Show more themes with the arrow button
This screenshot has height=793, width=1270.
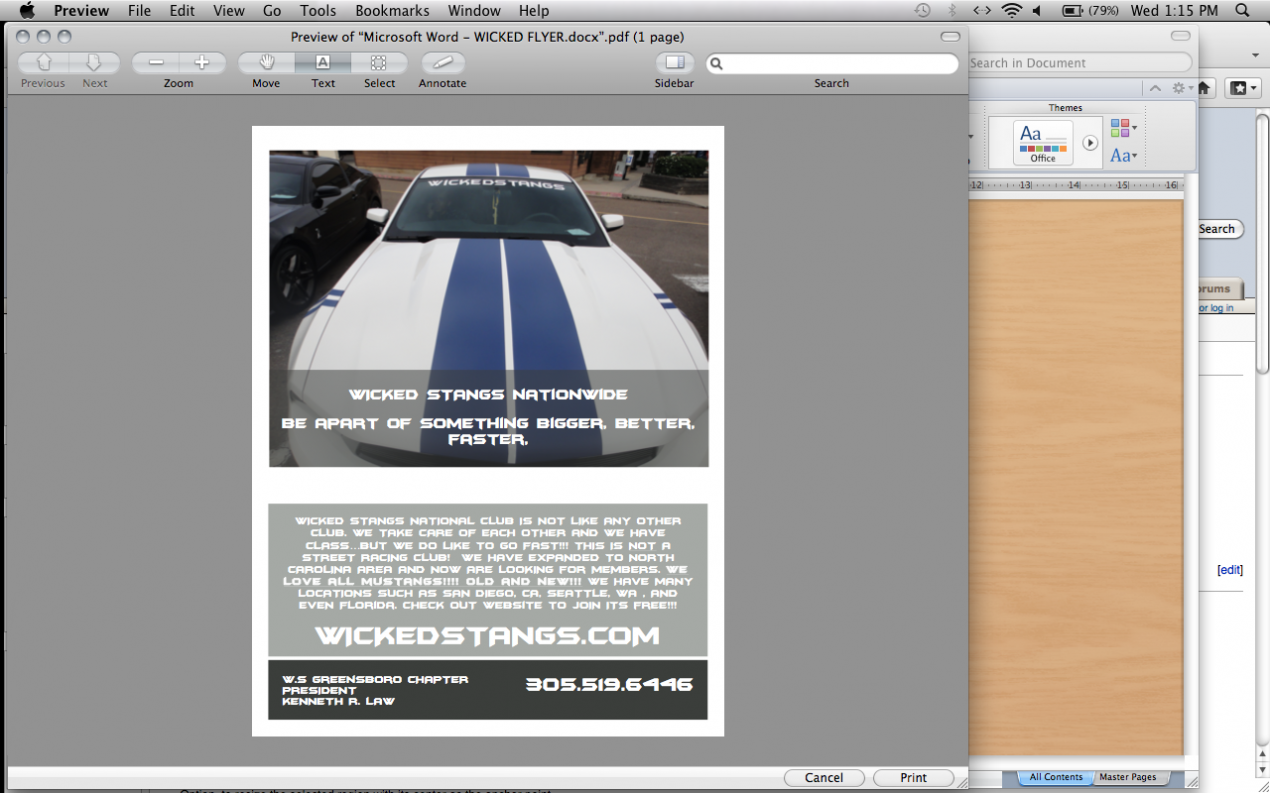1090,143
